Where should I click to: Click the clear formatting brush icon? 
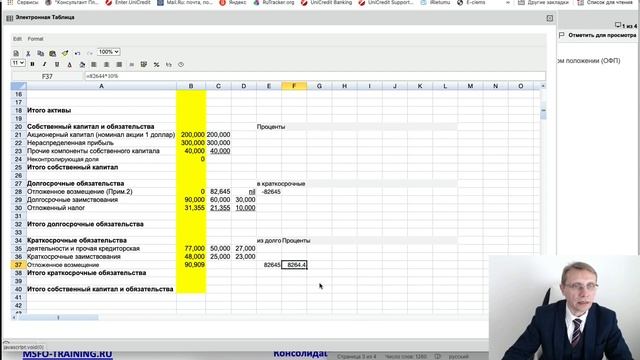(x=65, y=53)
